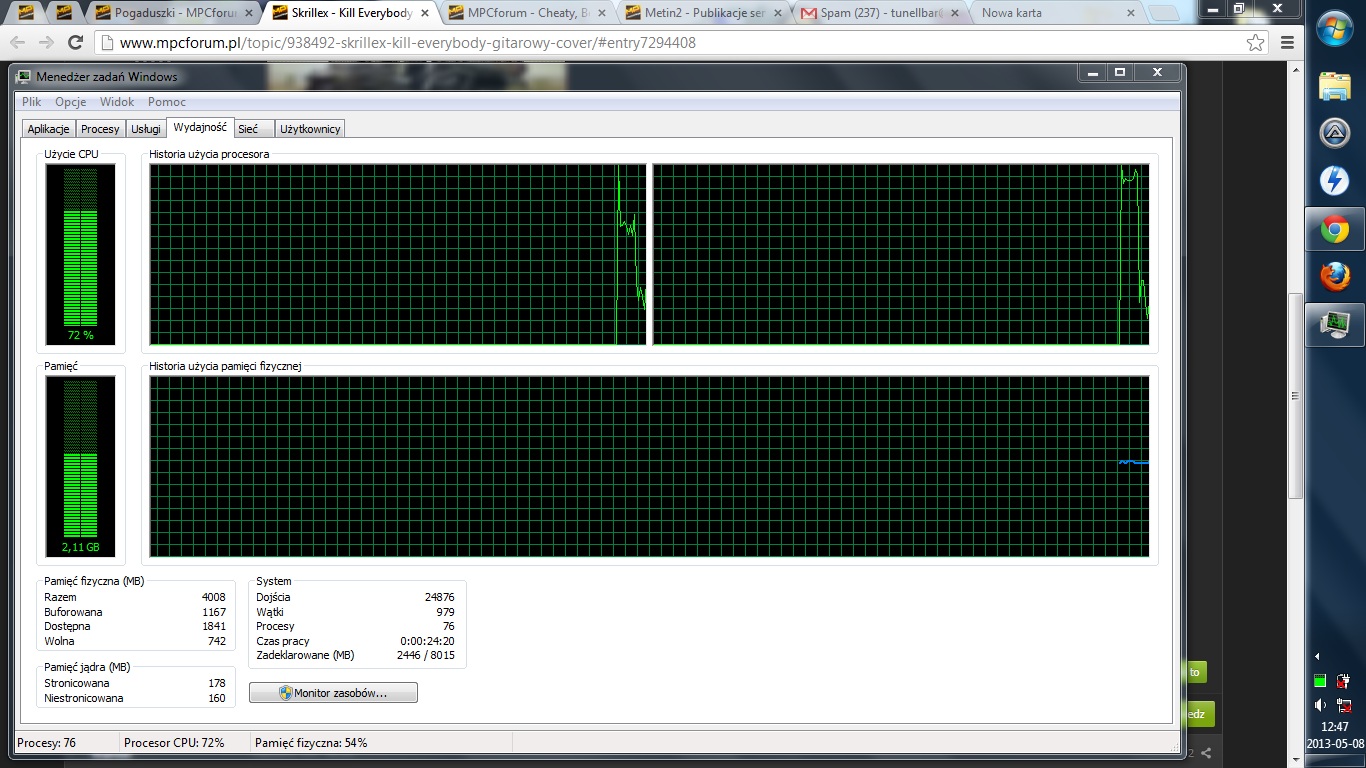Click the Monitor zasobów button
1366x768 pixels.
point(333,693)
